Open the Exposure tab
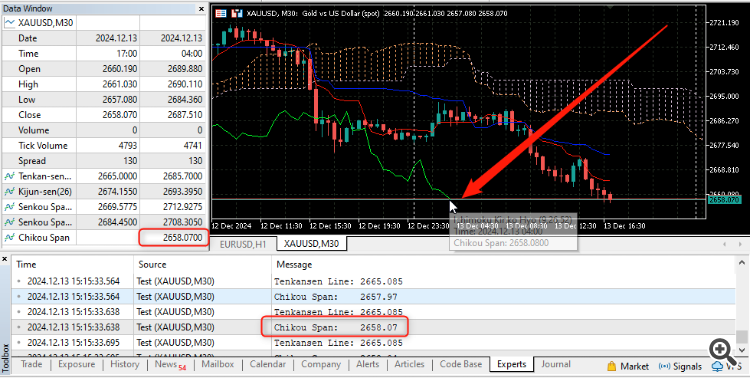This screenshot has width=750, height=378. point(77,365)
